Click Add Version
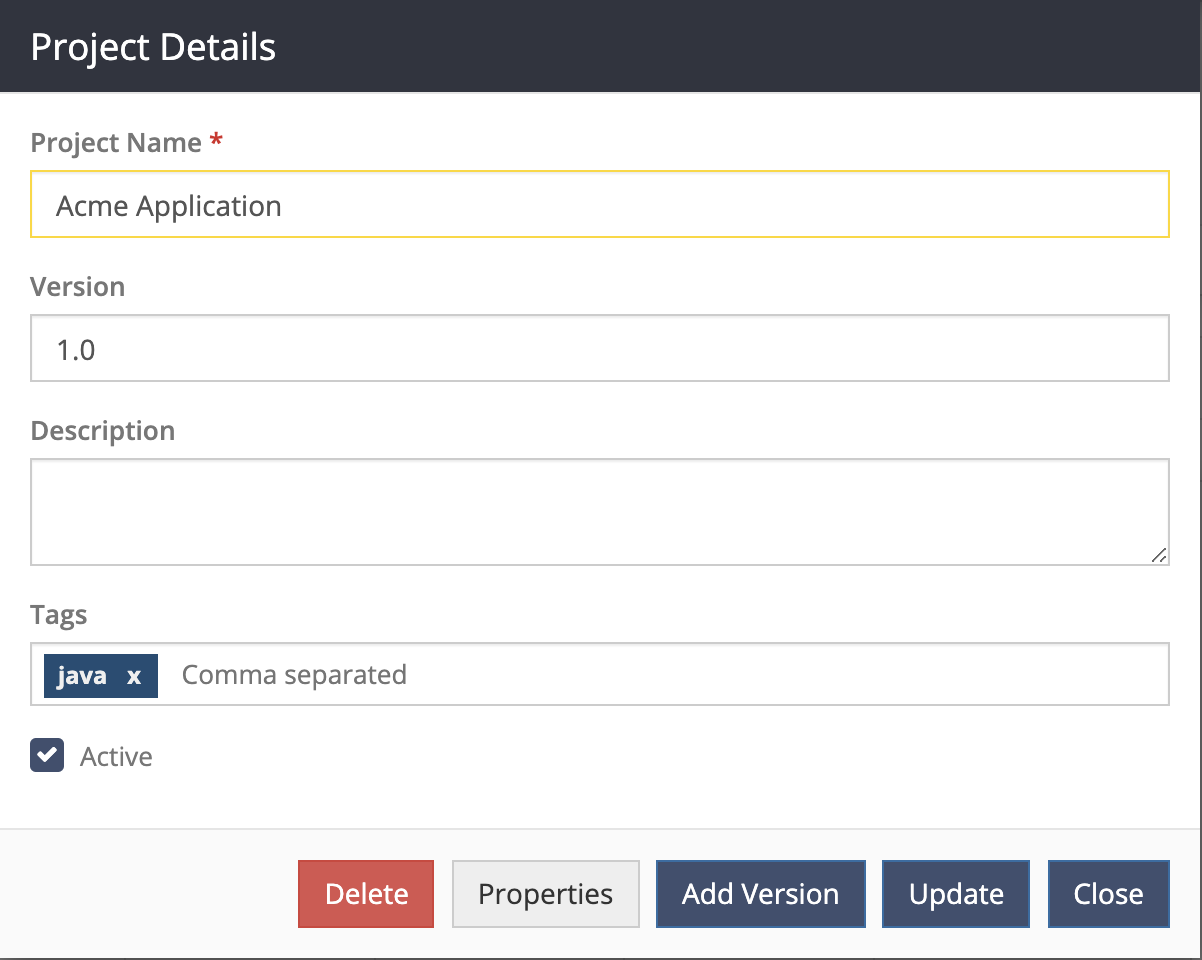Image resolution: width=1202 pixels, height=960 pixels. pyautogui.click(x=760, y=893)
